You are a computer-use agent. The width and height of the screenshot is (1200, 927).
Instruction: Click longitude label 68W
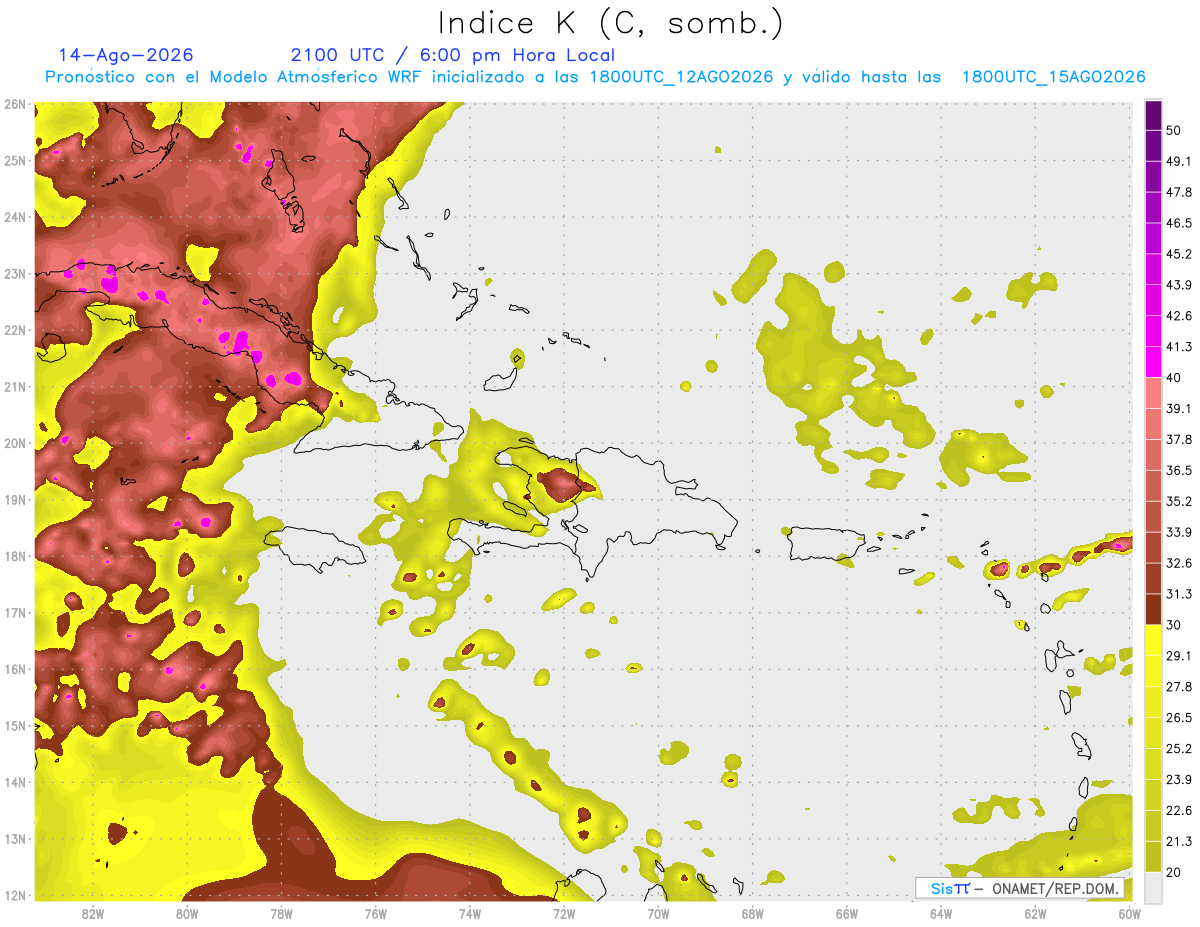[752, 913]
